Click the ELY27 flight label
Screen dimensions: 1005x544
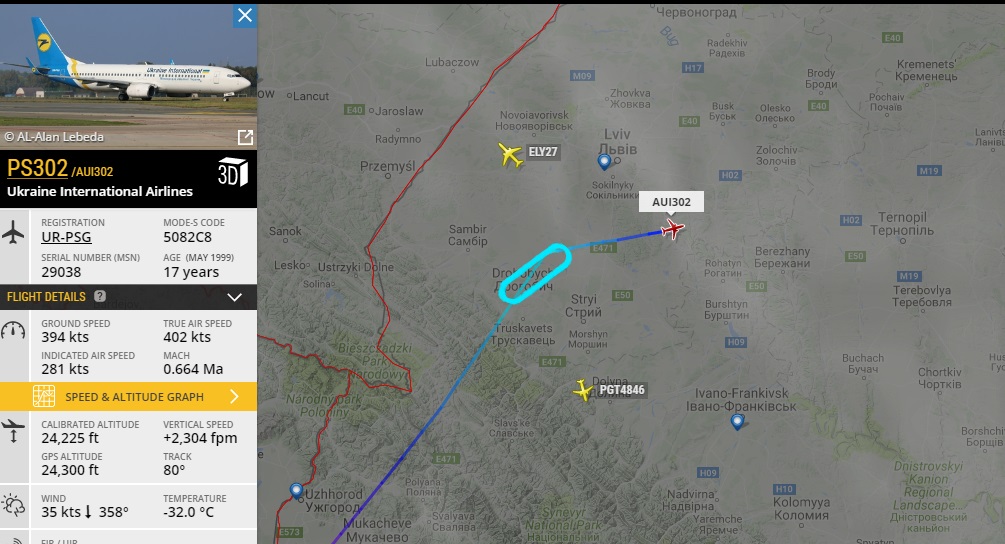tap(543, 152)
